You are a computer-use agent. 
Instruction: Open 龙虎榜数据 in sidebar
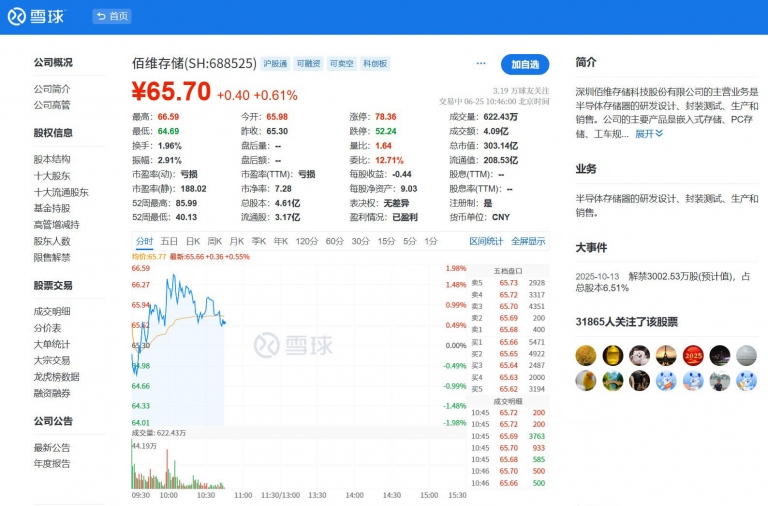point(56,377)
